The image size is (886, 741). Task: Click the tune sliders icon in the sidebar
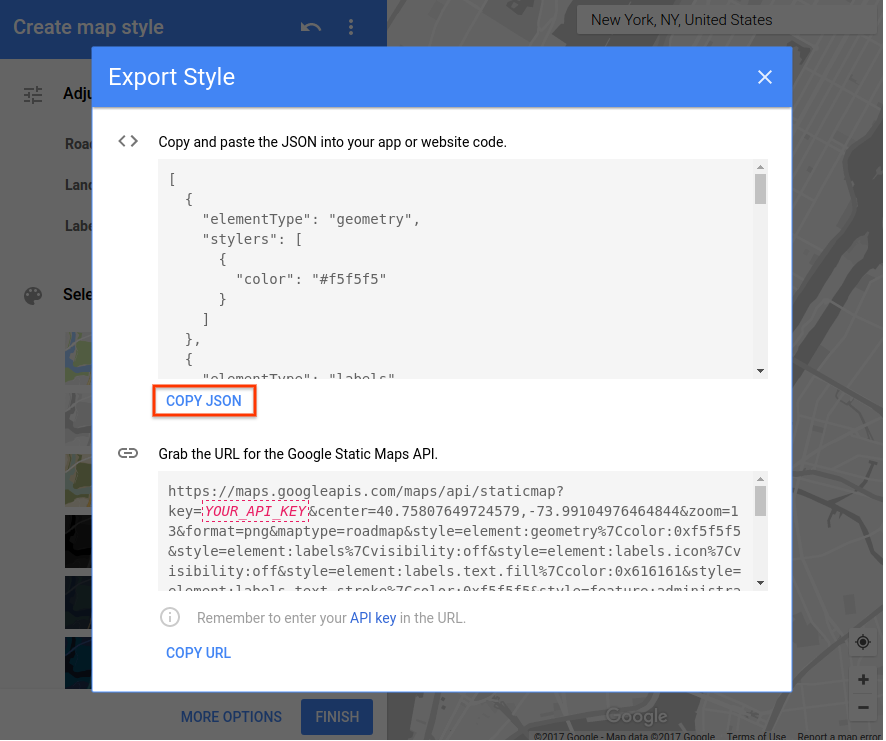(33, 94)
